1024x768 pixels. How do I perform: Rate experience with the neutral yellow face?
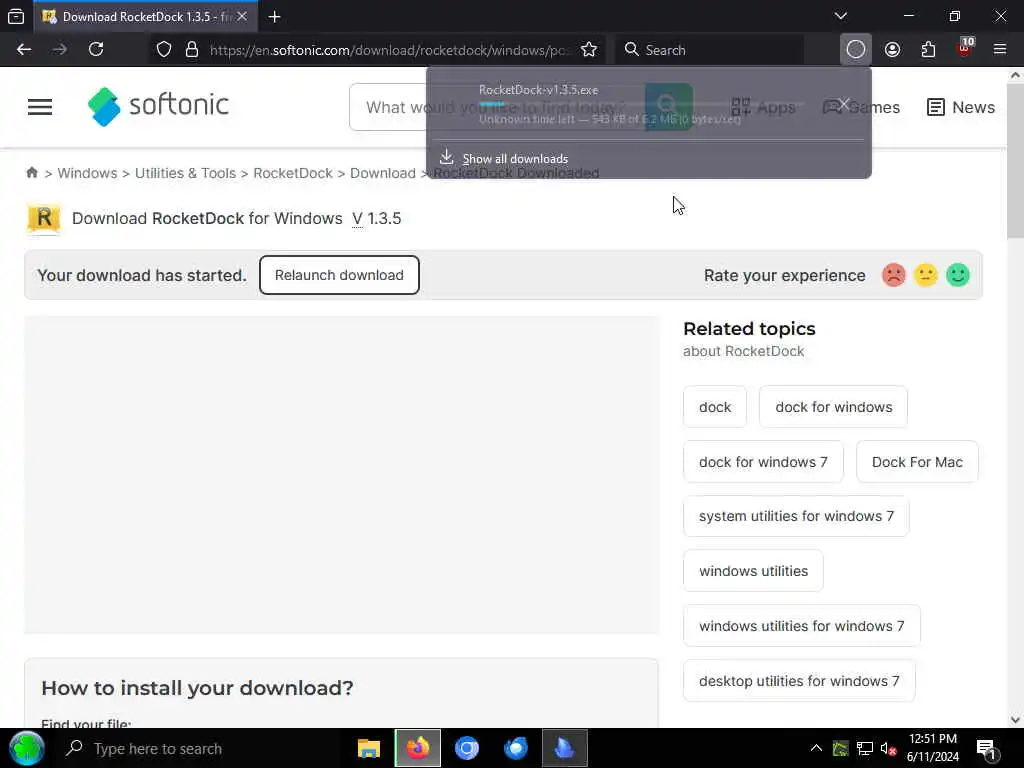coord(925,275)
